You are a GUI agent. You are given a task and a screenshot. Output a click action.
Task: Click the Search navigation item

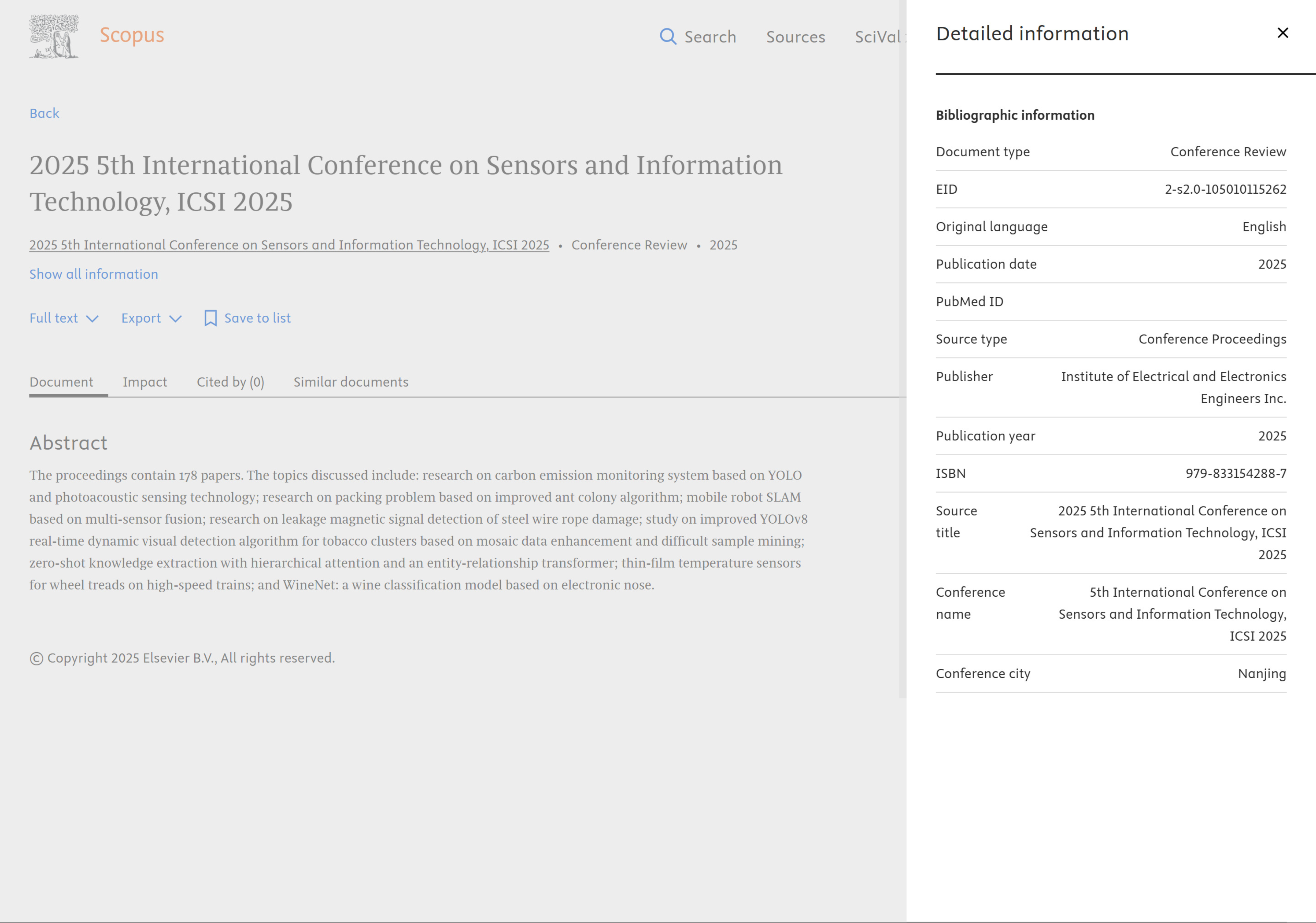pyautogui.click(x=711, y=37)
